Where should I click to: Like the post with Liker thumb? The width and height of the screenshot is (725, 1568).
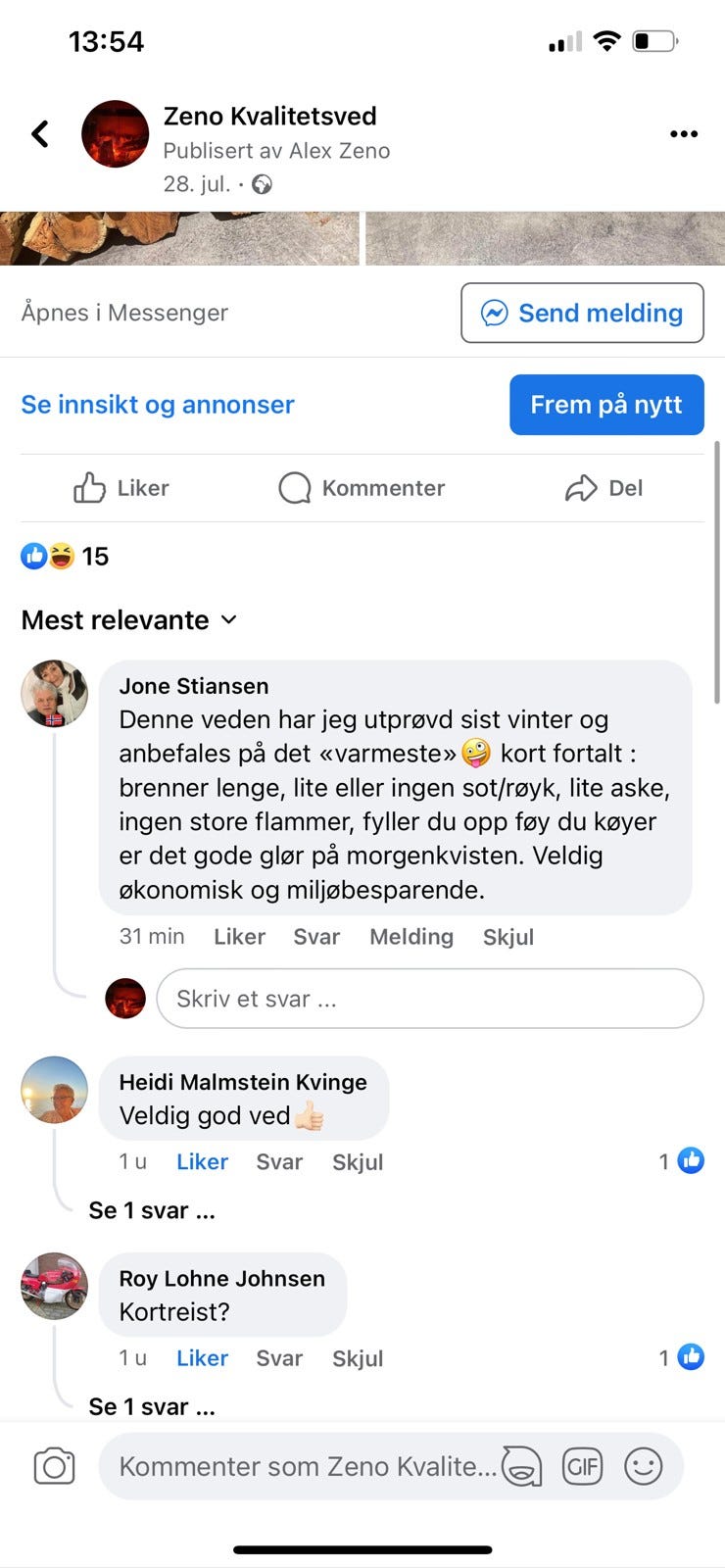(x=90, y=488)
